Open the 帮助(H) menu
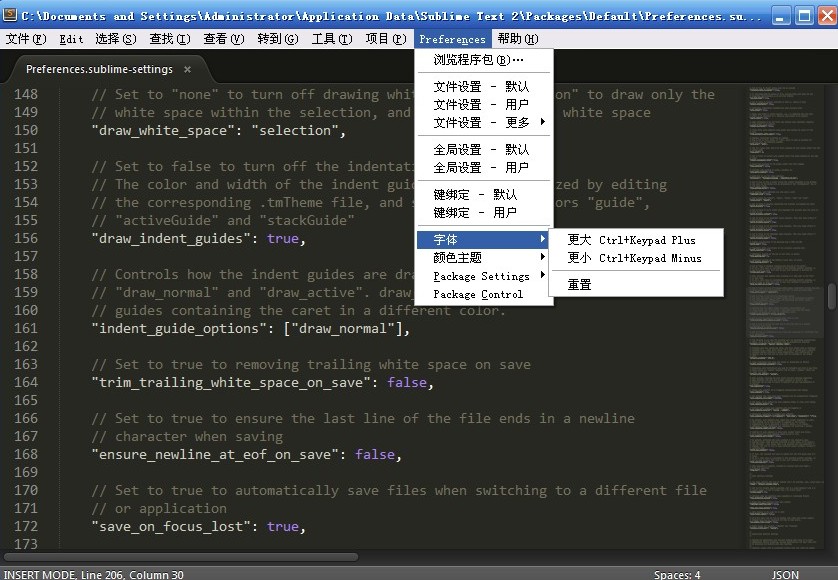This screenshot has width=838, height=580. pyautogui.click(x=518, y=39)
